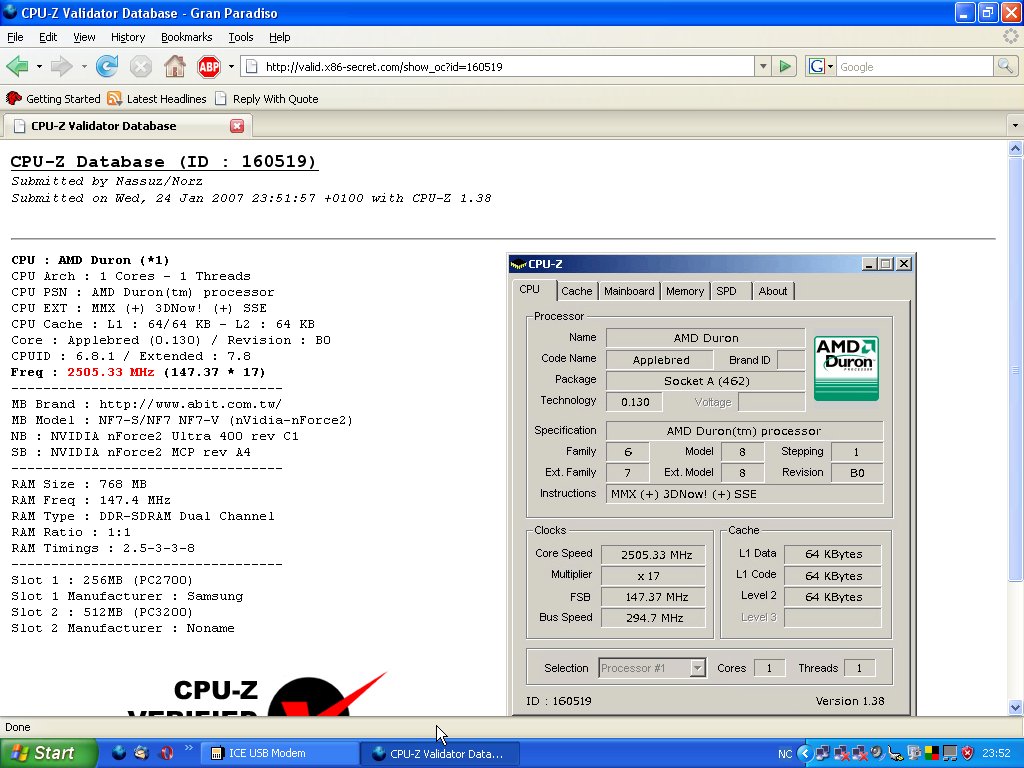Viewport: 1024px width, 768px height.
Task: Open the Bookmarks menu
Action: click(186, 37)
